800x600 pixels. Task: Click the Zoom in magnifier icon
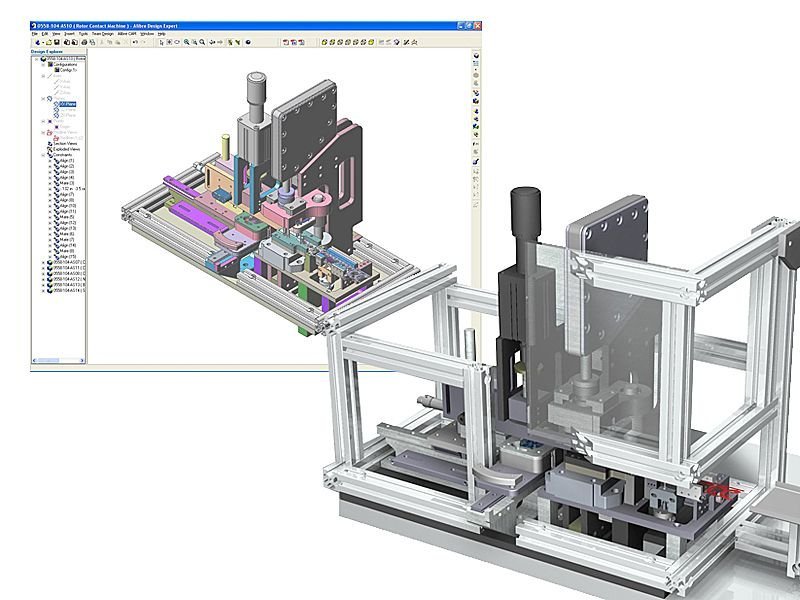tap(186, 42)
